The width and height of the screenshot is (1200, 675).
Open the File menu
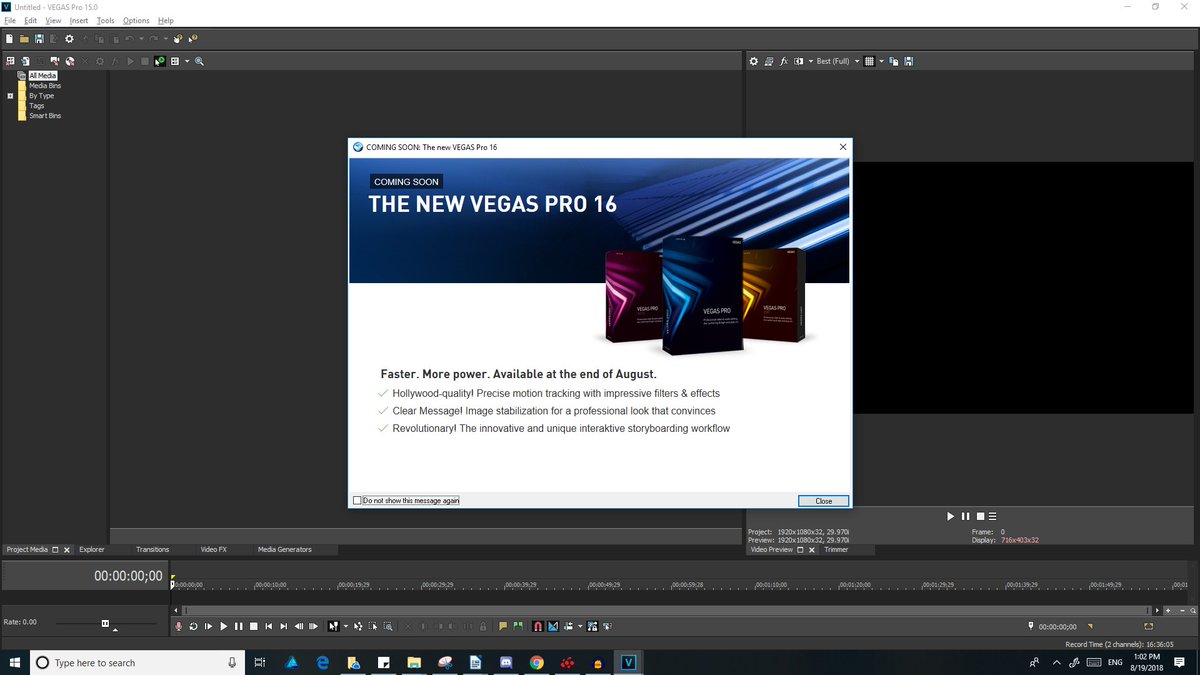point(10,20)
